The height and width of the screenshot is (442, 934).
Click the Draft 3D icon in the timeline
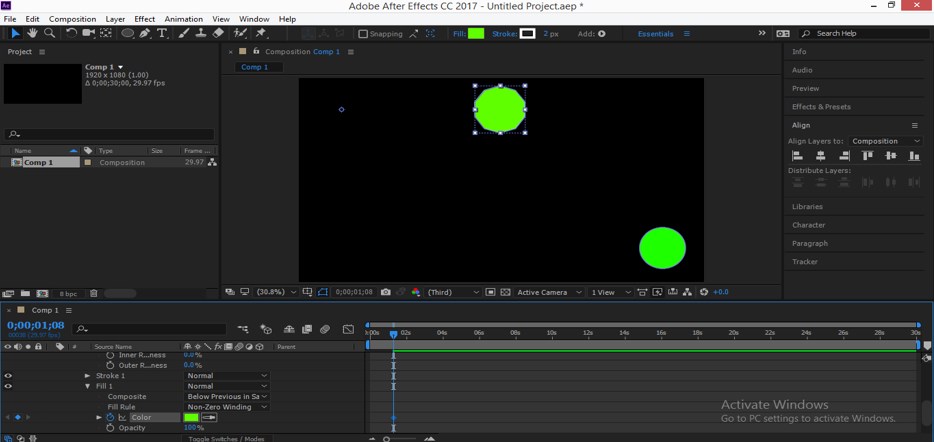(x=266, y=329)
